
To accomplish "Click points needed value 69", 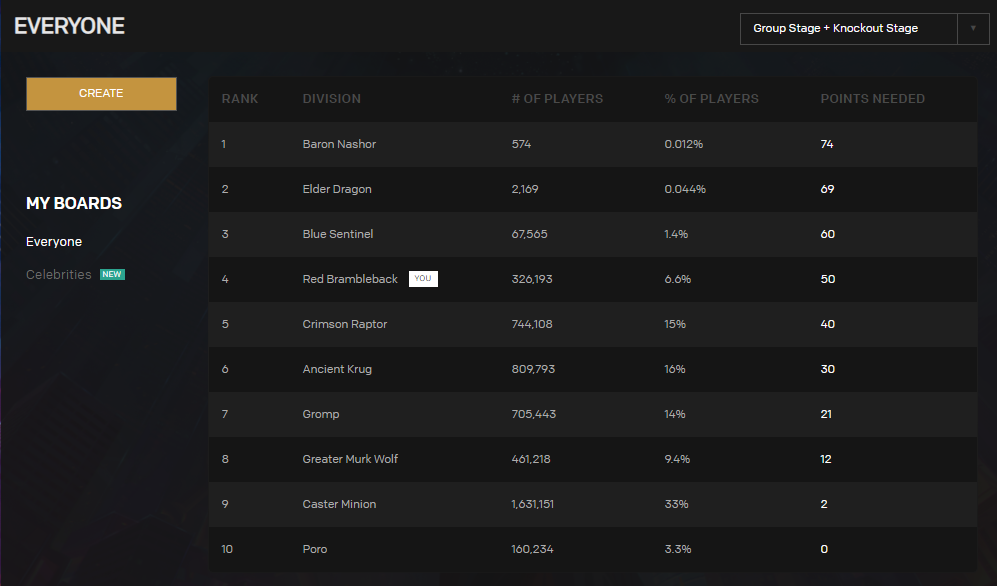I will [827, 189].
